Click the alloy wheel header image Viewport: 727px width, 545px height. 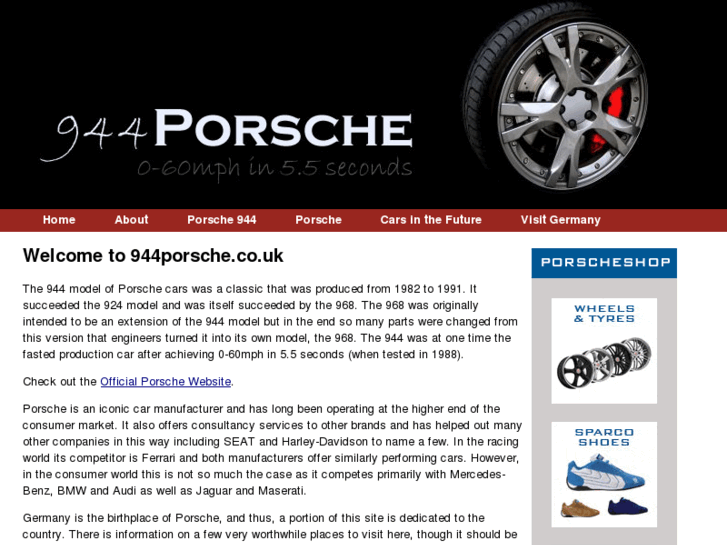coord(555,97)
